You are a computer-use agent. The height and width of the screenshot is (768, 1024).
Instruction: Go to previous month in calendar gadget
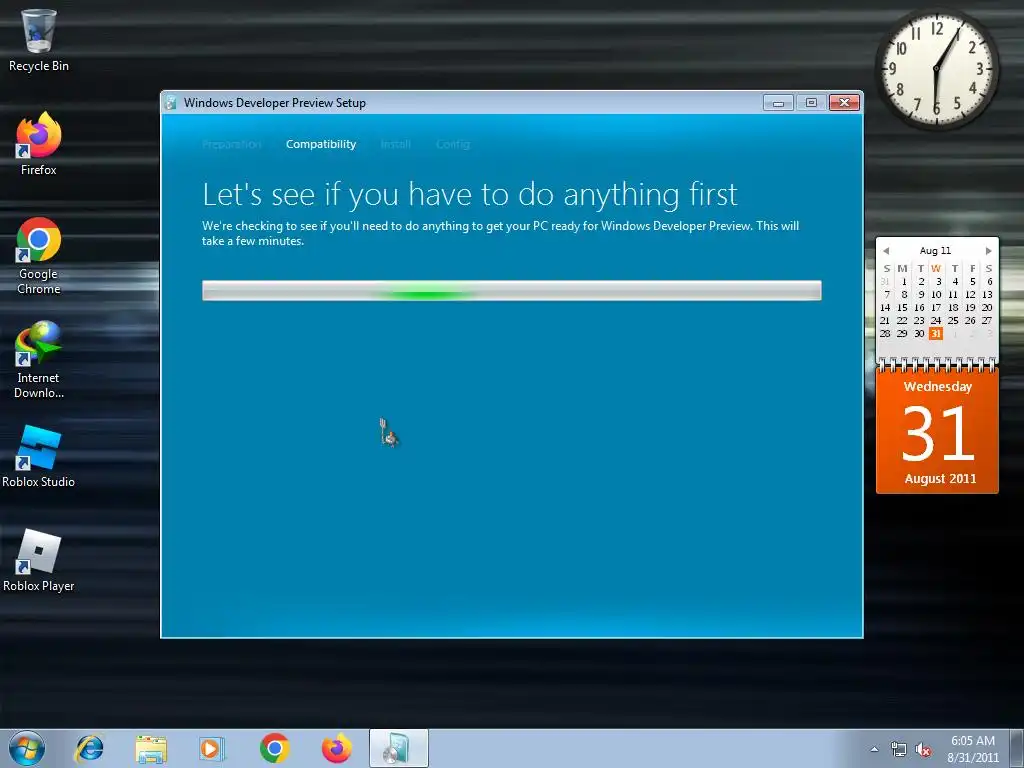point(886,251)
